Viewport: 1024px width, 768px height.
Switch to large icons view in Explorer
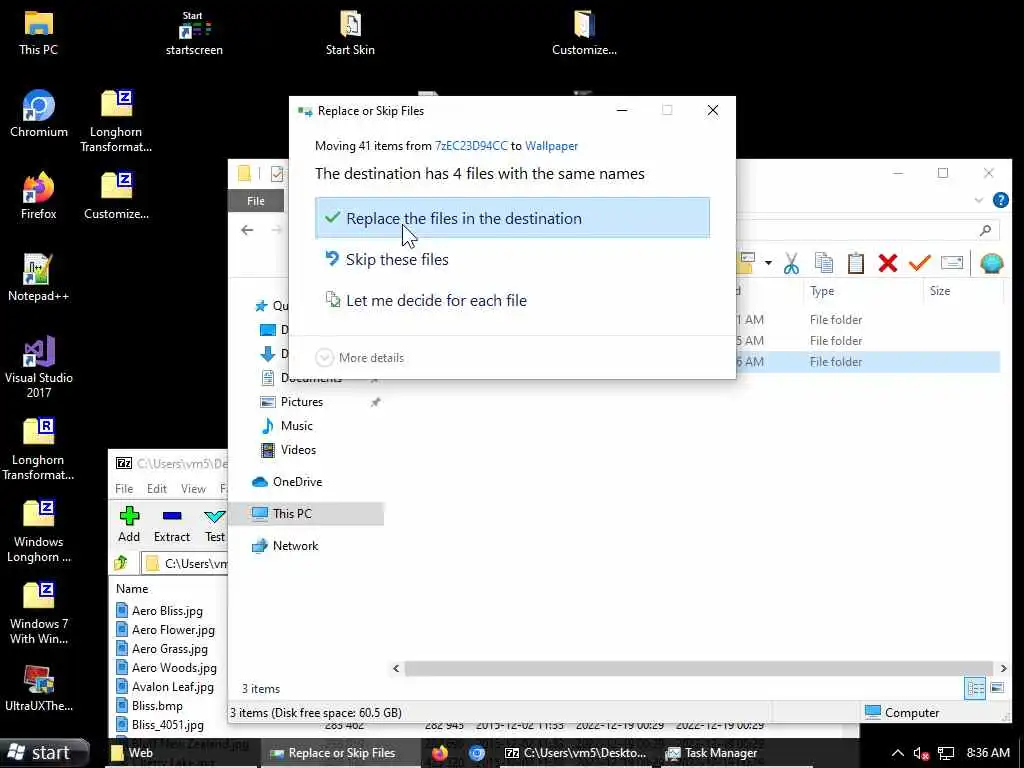pos(997,688)
